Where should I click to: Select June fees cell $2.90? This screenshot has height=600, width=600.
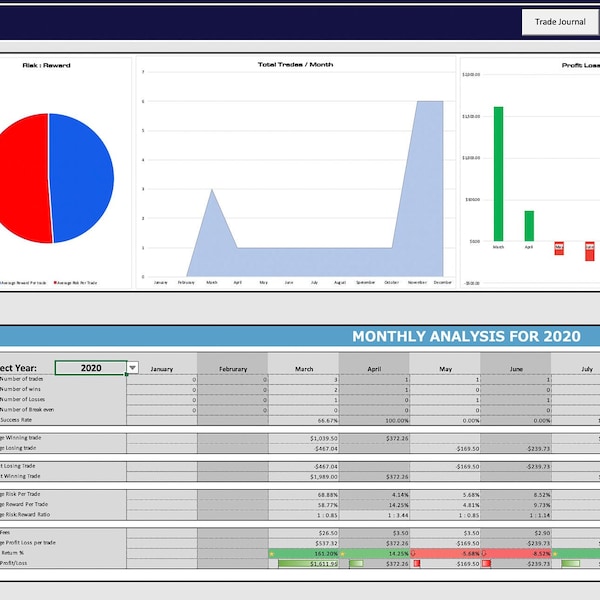[516, 533]
